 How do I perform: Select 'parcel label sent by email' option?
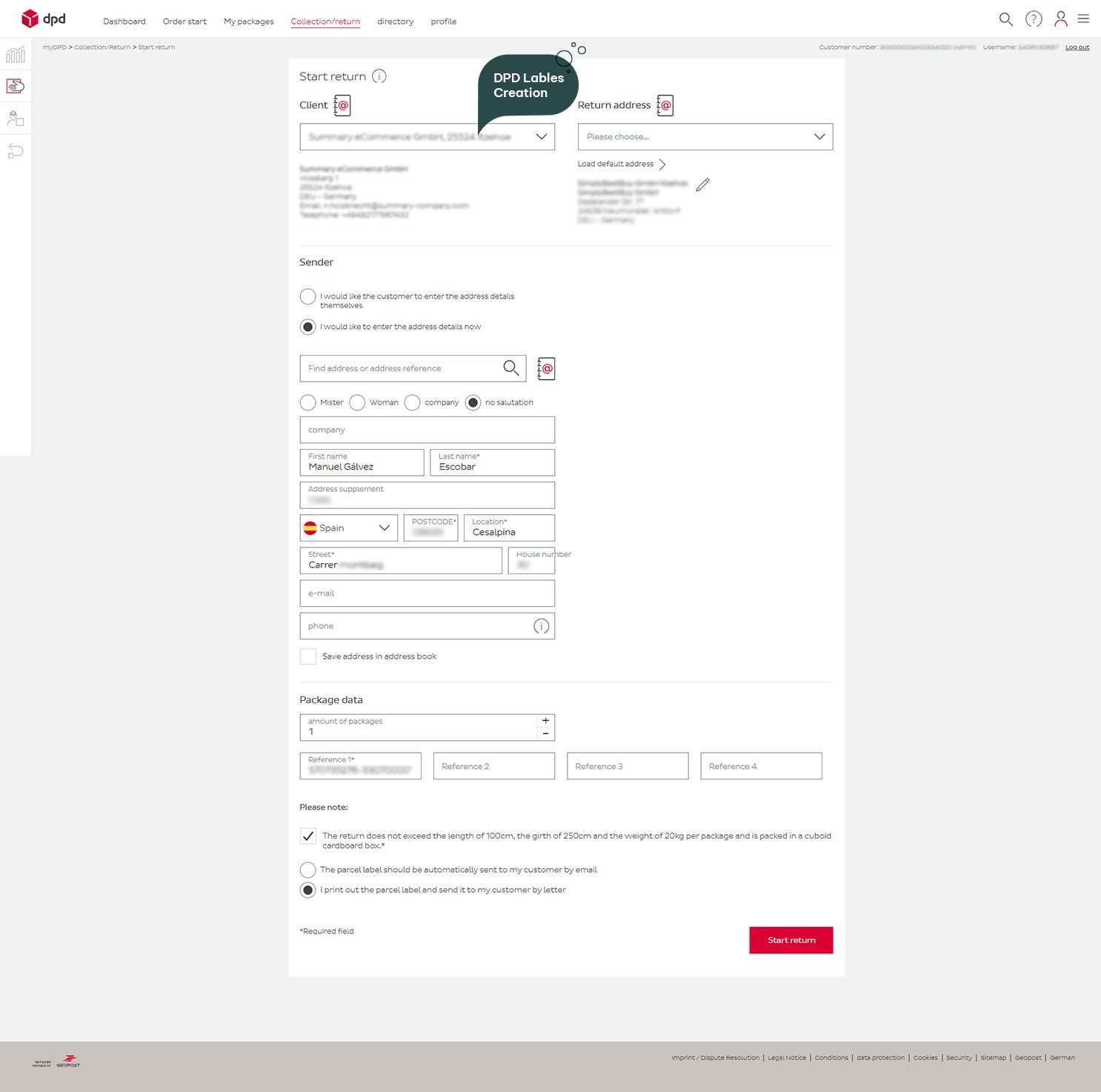(x=307, y=870)
